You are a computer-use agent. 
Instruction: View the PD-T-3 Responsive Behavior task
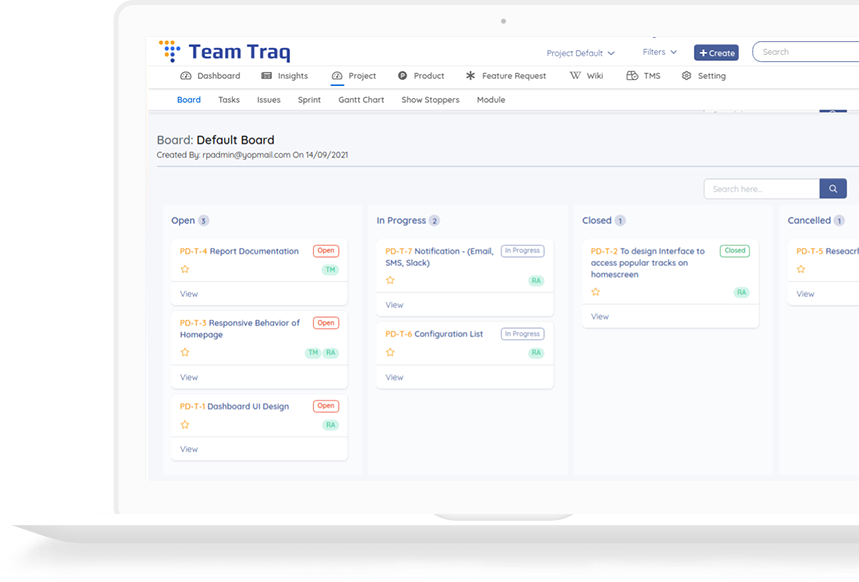tap(189, 377)
